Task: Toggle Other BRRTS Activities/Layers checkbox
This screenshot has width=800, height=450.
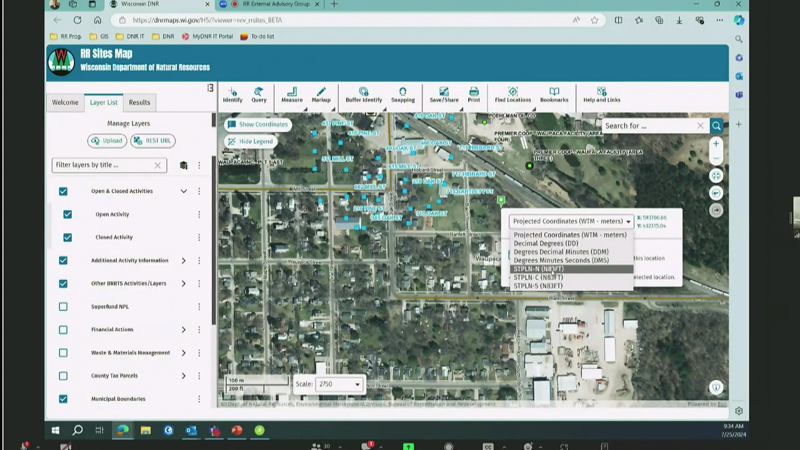Action: pos(63,284)
